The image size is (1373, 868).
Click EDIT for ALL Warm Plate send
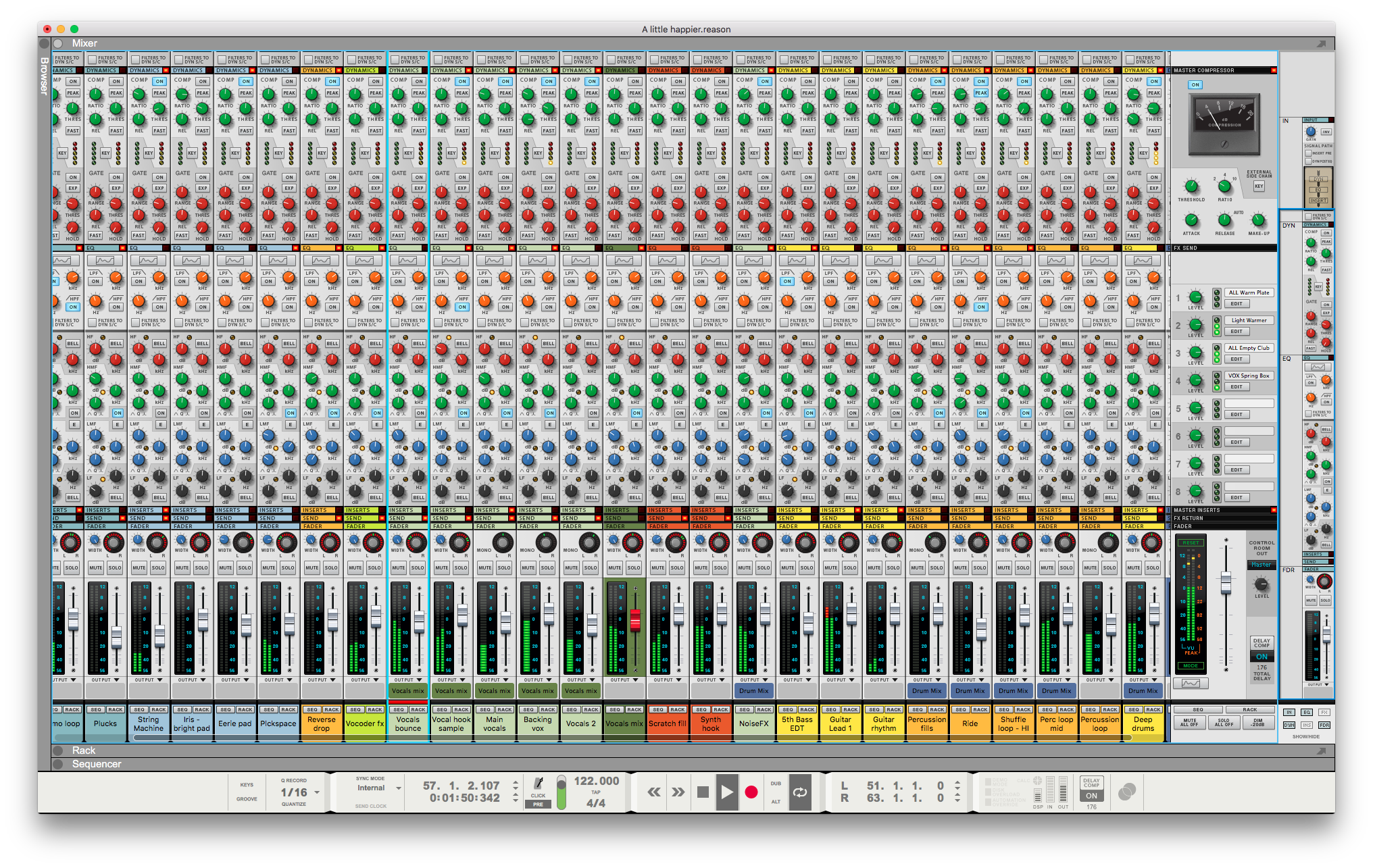click(1237, 304)
